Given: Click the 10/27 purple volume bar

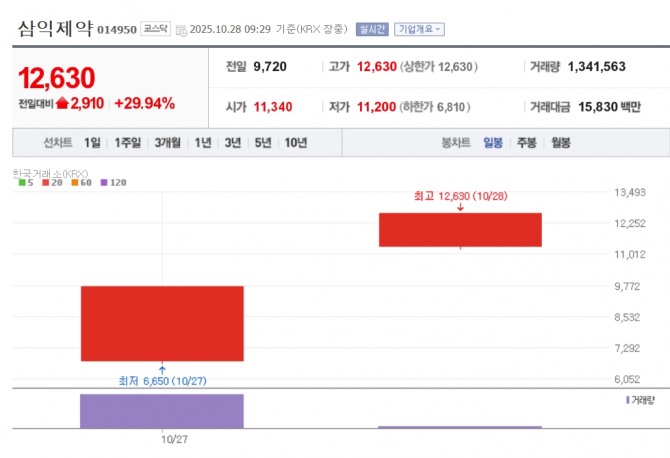Looking at the screenshot, I should pos(162,411).
